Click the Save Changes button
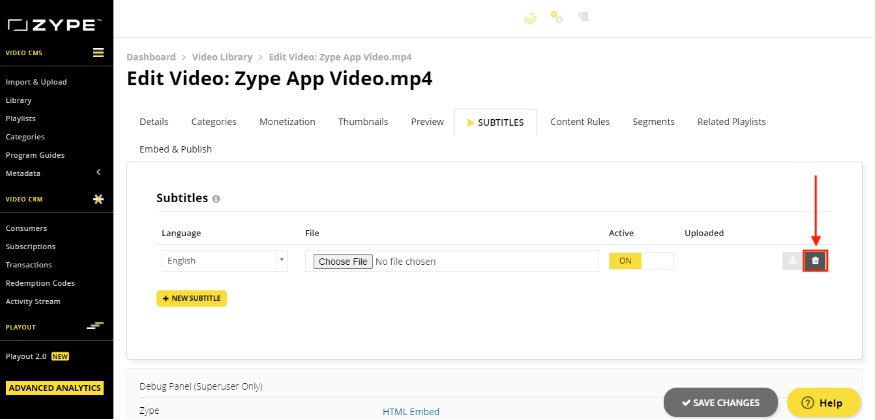This screenshot has width=875, height=420. point(720,403)
